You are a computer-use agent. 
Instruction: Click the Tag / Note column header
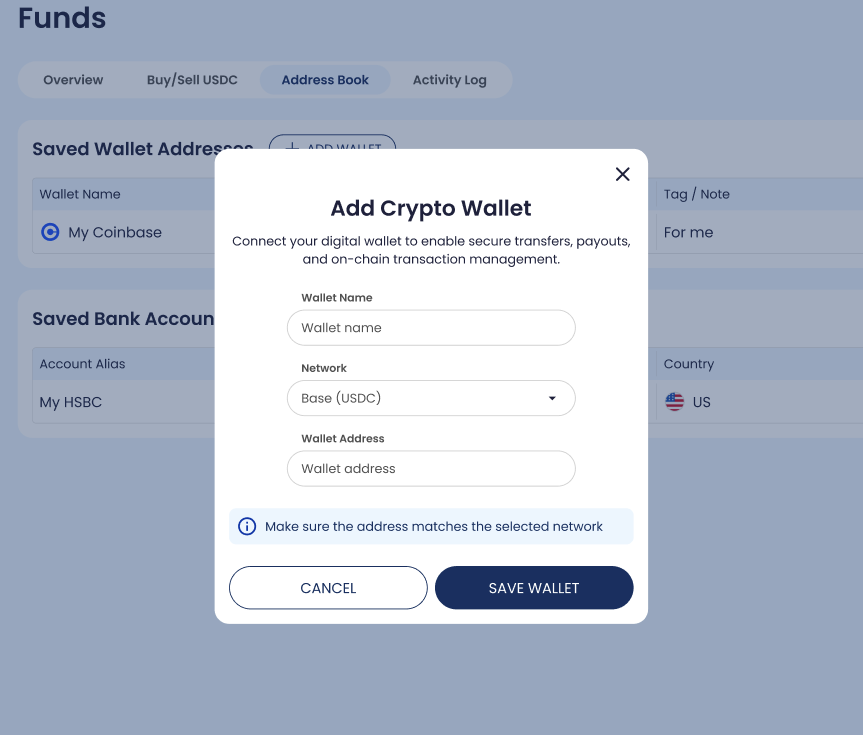tap(697, 194)
